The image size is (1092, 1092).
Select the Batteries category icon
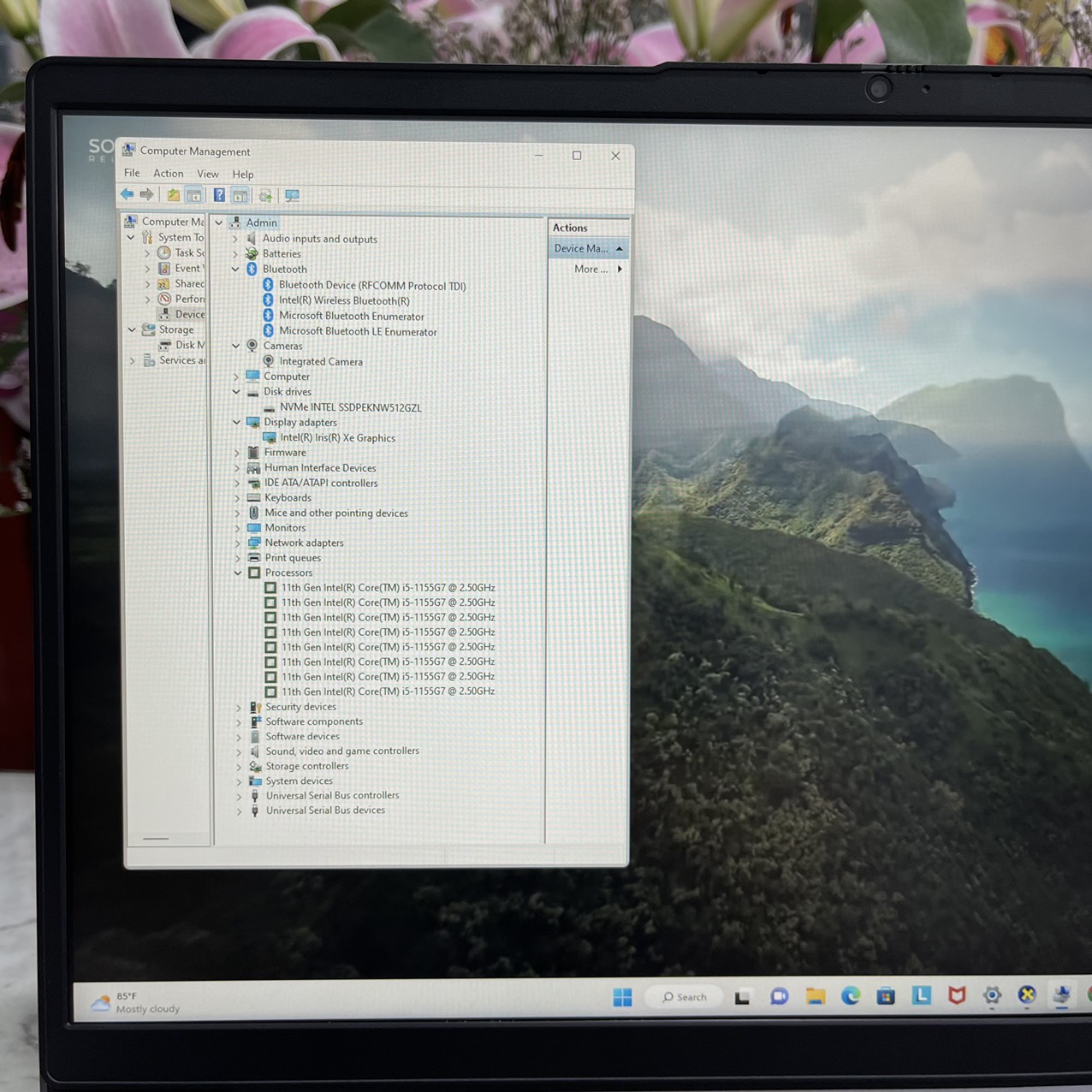(x=252, y=253)
